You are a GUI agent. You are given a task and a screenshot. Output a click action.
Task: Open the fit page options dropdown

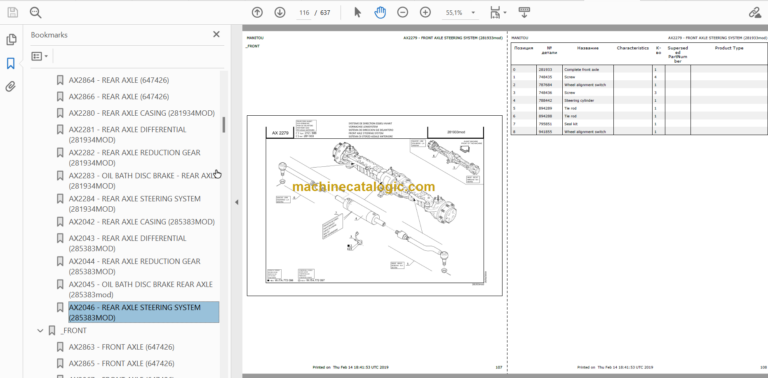tap(499, 13)
